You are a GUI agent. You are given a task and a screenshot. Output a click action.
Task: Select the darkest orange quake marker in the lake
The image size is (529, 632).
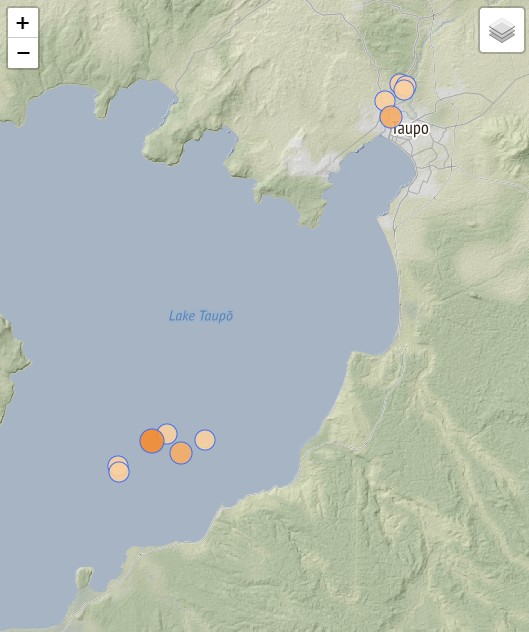pyautogui.click(x=152, y=441)
